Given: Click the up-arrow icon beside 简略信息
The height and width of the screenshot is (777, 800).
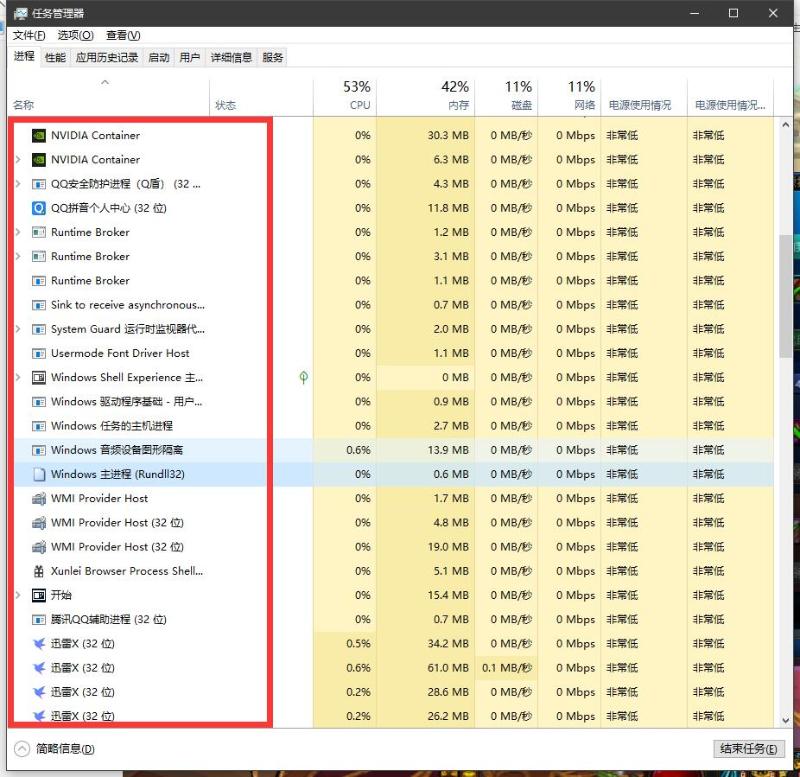Looking at the screenshot, I should click(22, 749).
